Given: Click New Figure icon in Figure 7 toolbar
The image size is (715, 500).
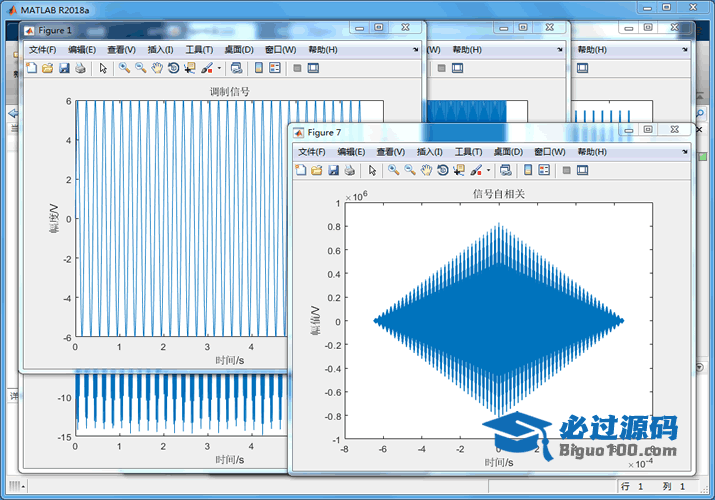Looking at the screenshot, I should point(301,170).
